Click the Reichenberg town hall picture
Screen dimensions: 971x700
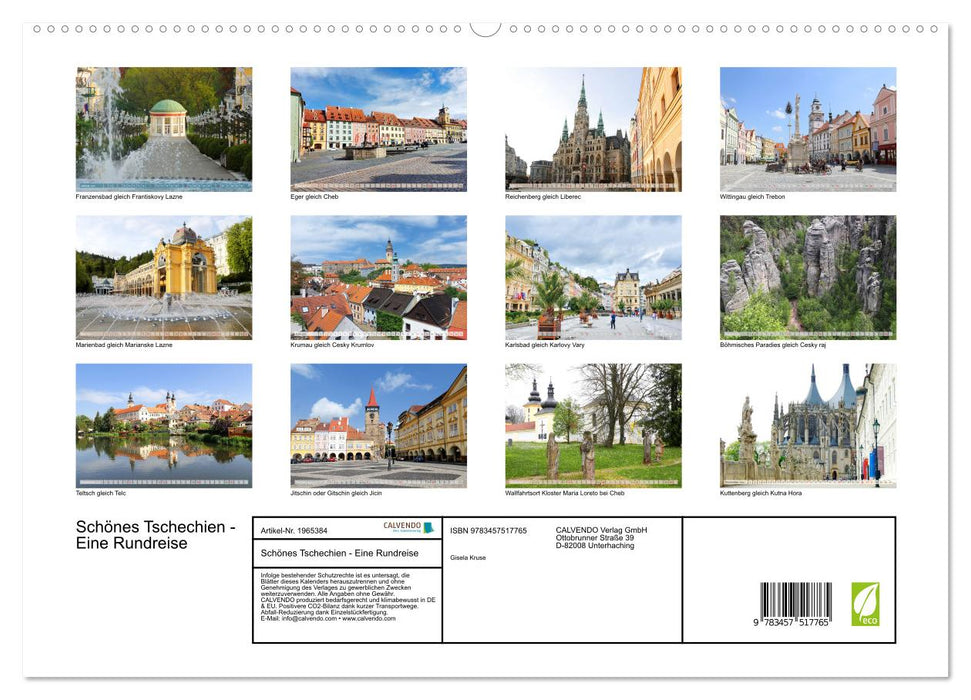pos(592,128)
